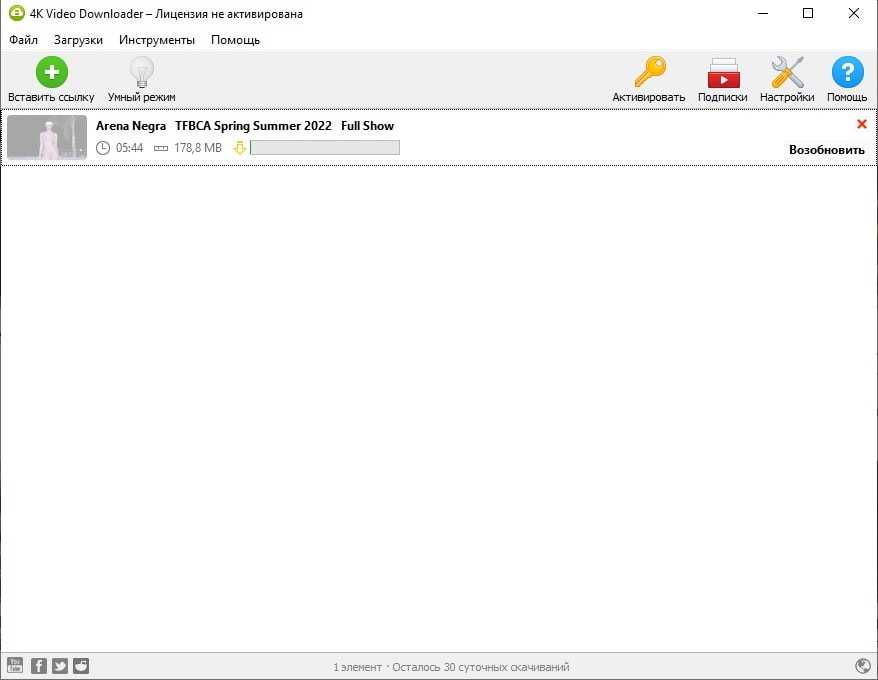Screen dimensions: 878x680
Task: Open the Файл menu
Action: pyautogui.click(x=23, y=40)
